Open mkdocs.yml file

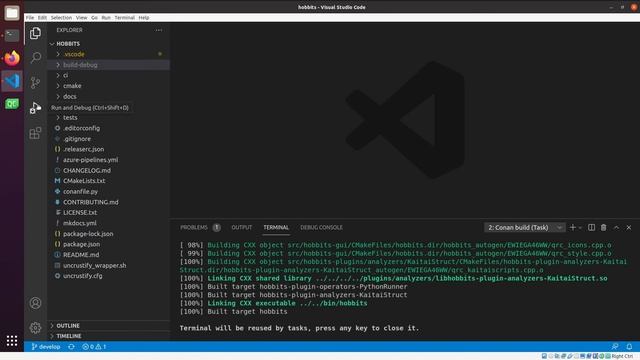(80, 223)
